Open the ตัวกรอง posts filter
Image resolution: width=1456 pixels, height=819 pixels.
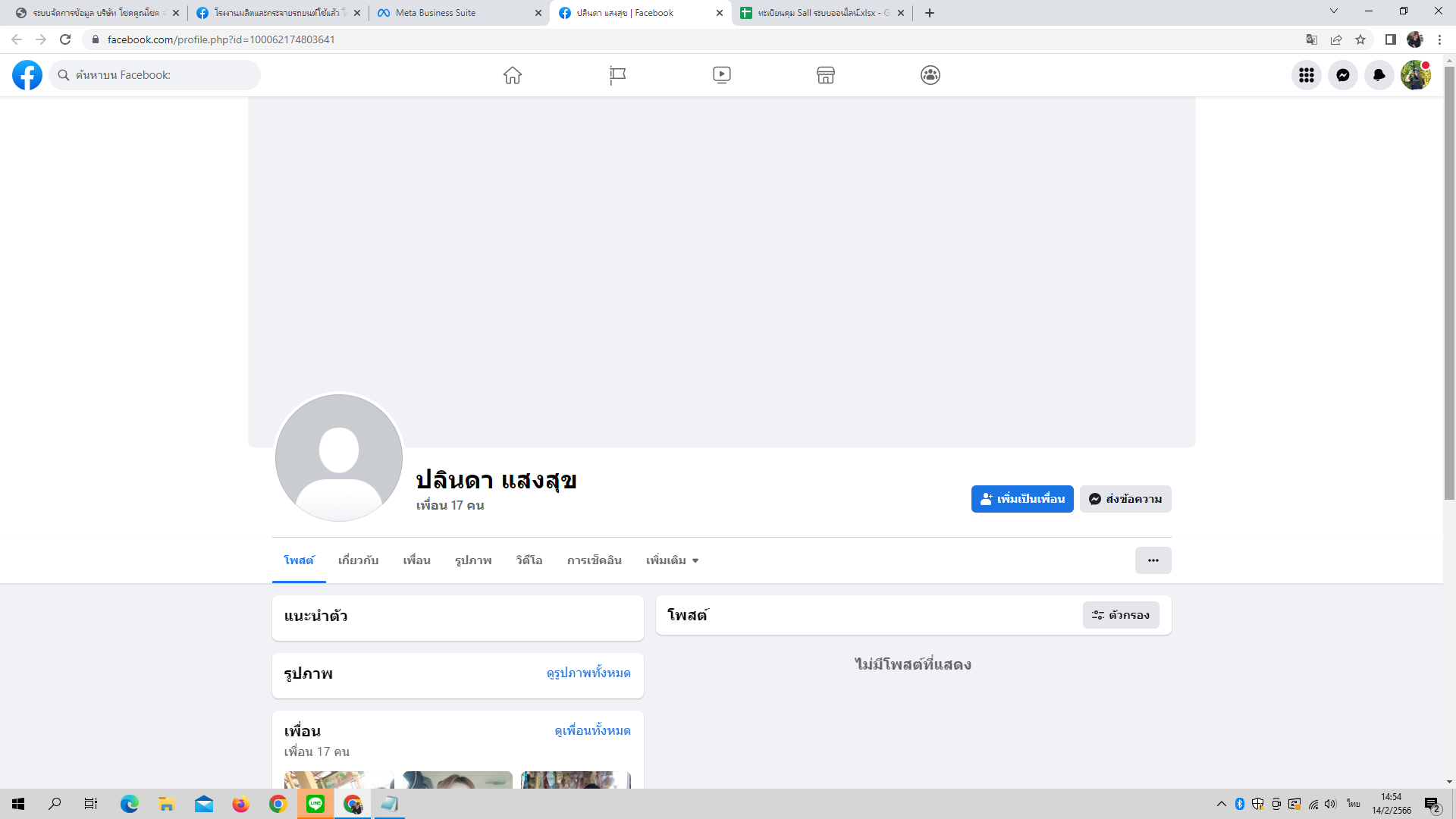point(1121,615)
